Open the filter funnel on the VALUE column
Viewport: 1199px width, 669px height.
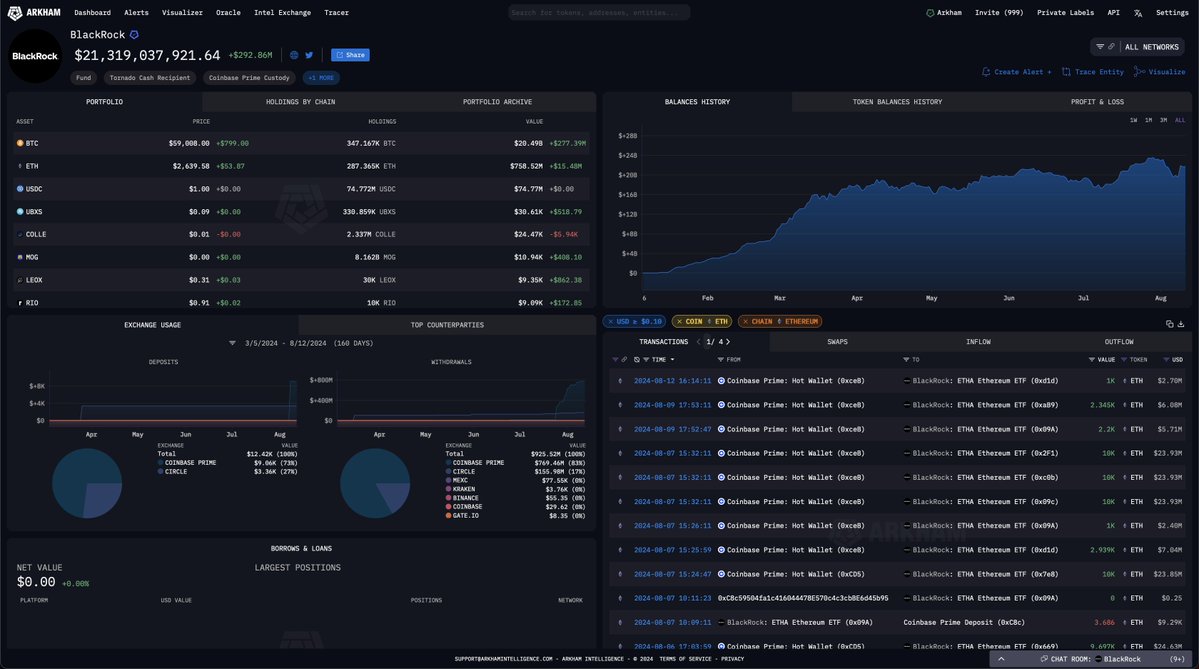point(1092,359)
